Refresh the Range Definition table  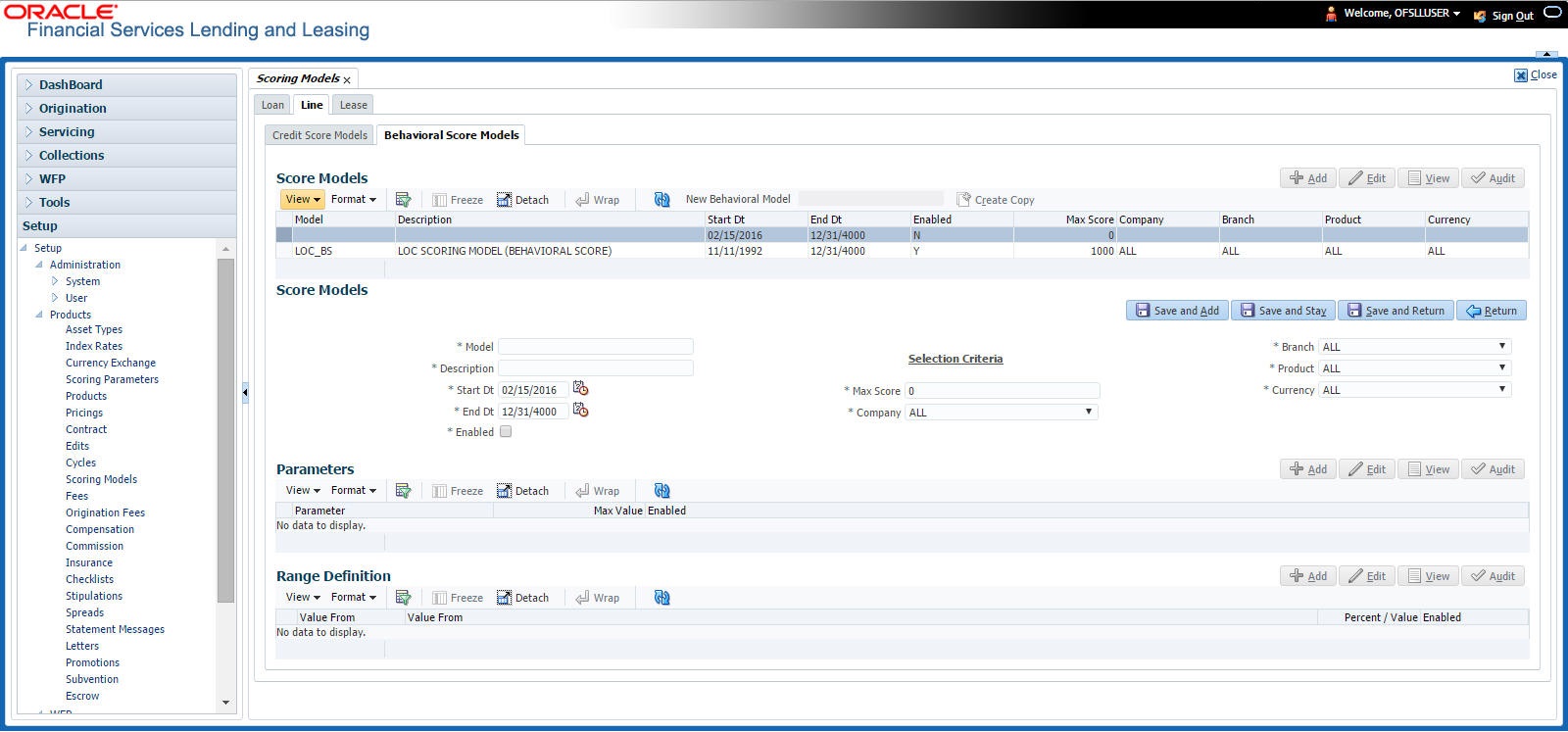(662, 597)
